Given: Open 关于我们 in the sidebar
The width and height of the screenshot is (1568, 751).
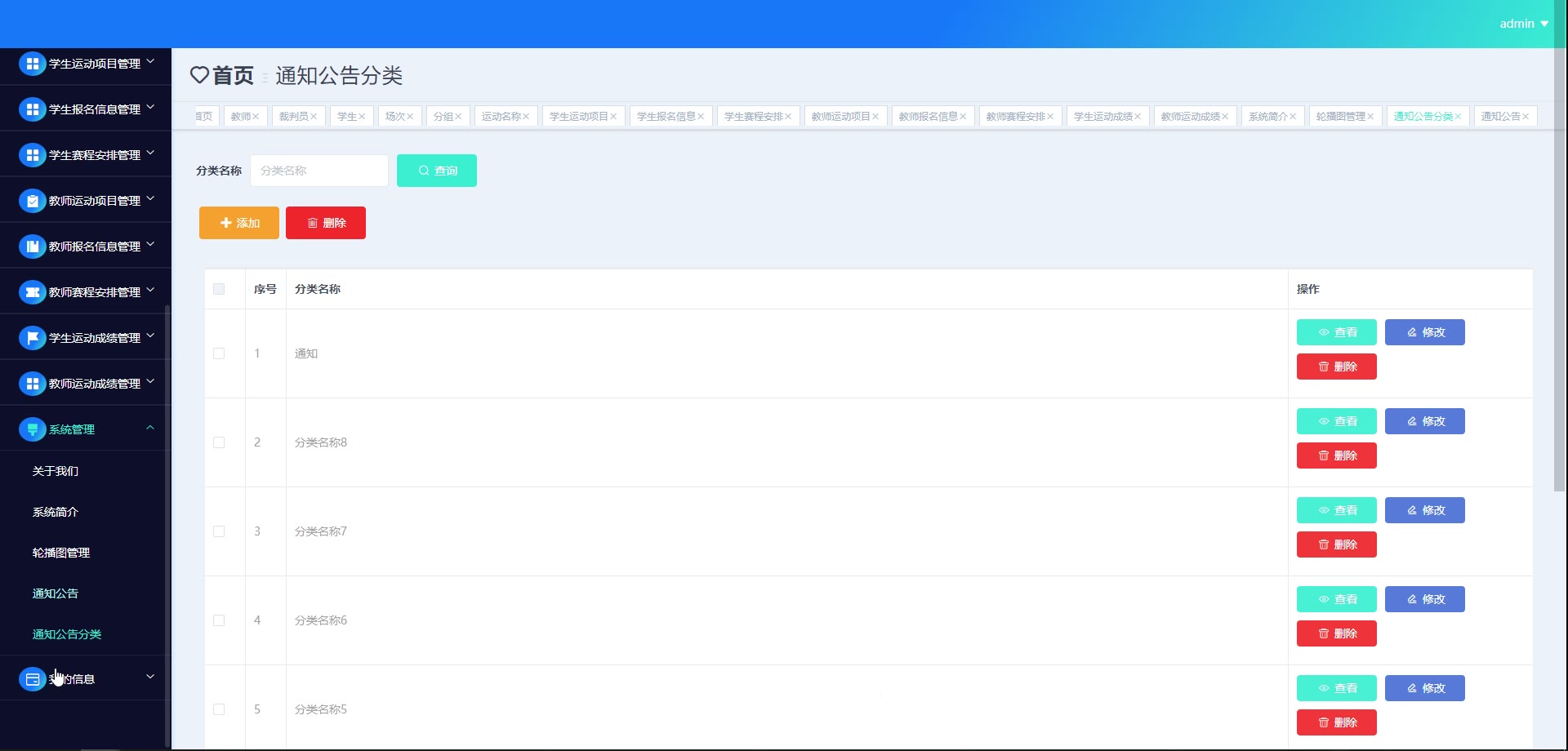Looking at the screenshot, I should pos(56,471).
